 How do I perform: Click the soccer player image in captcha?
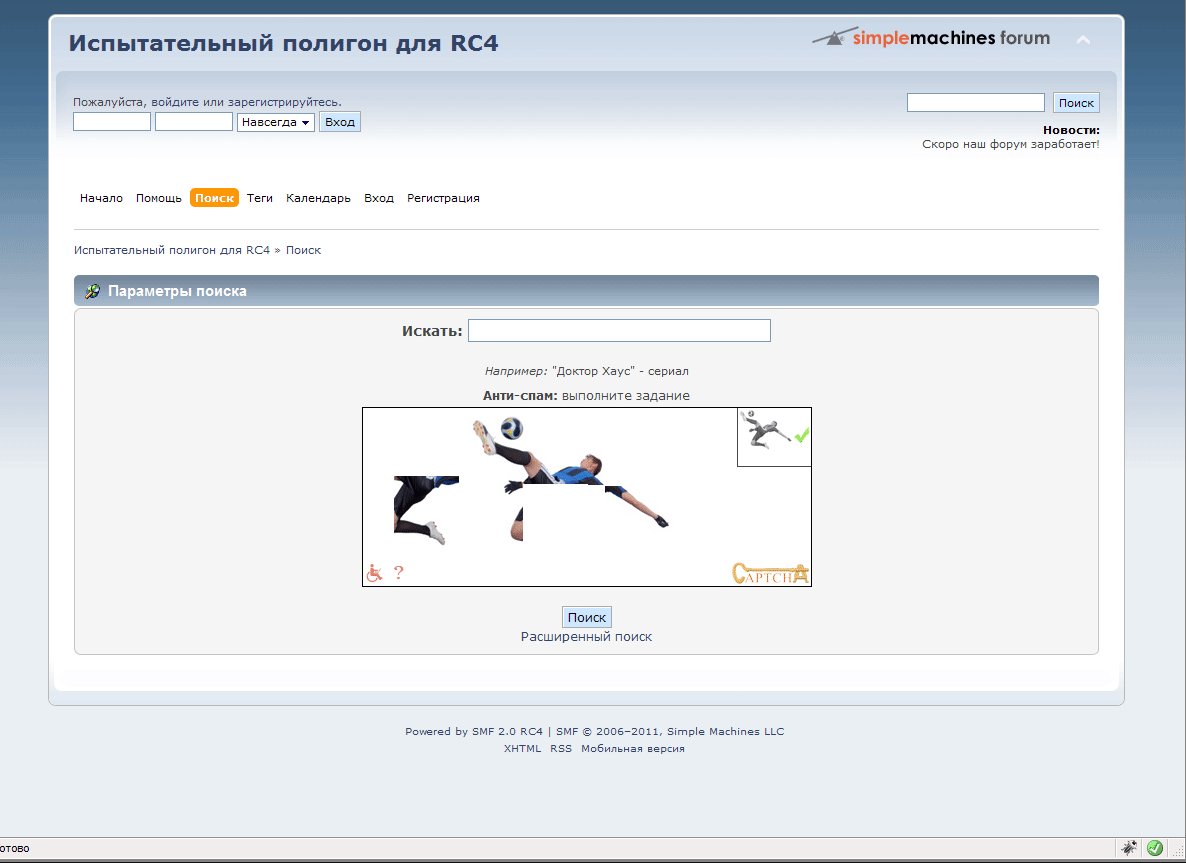[571, 477]
